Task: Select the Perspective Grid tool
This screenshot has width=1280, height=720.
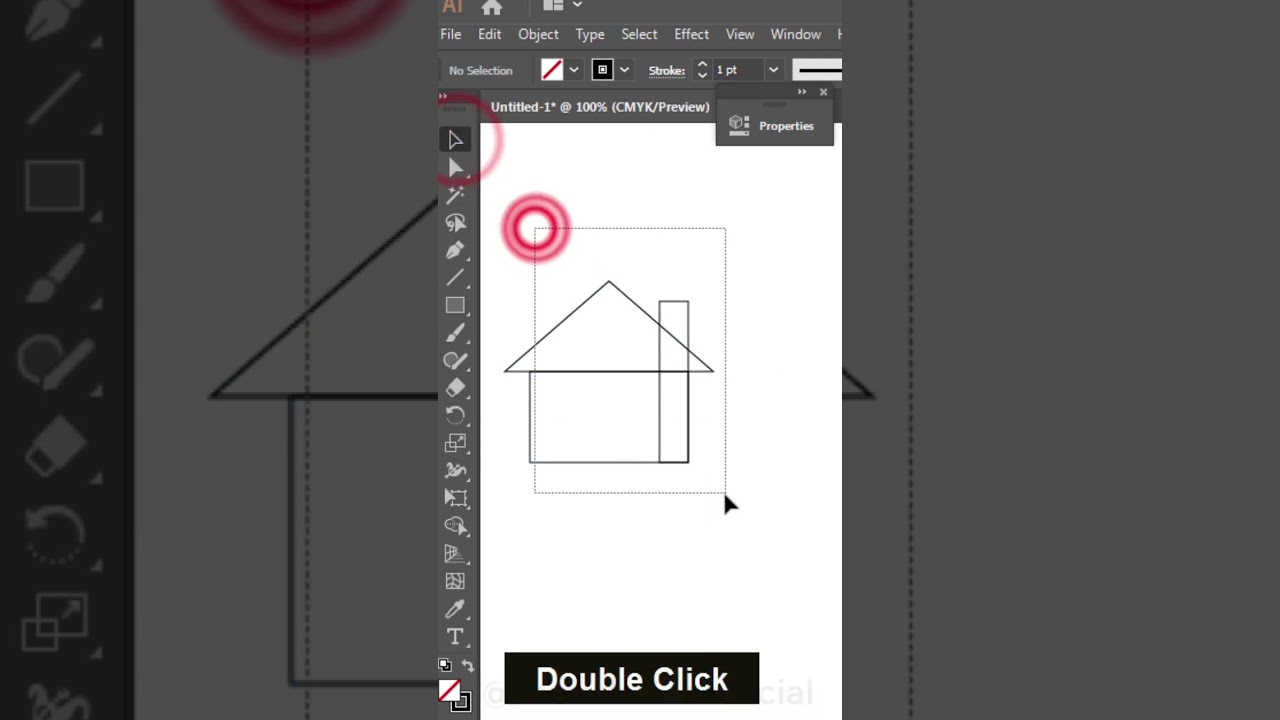Action: pyautogui.click(x=455, y=553)
